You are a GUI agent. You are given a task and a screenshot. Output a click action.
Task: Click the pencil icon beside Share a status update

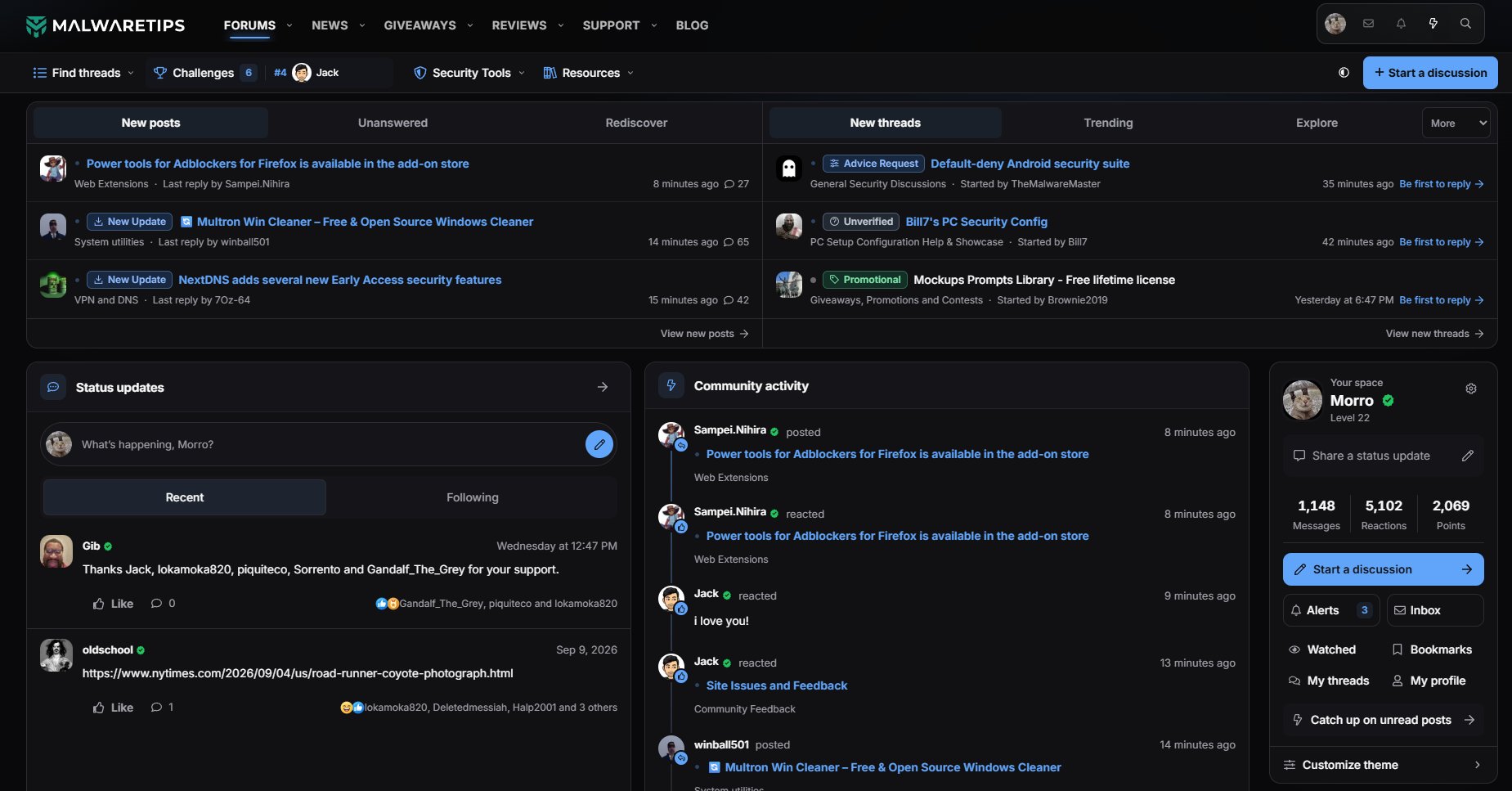(x=1468, y=456)
